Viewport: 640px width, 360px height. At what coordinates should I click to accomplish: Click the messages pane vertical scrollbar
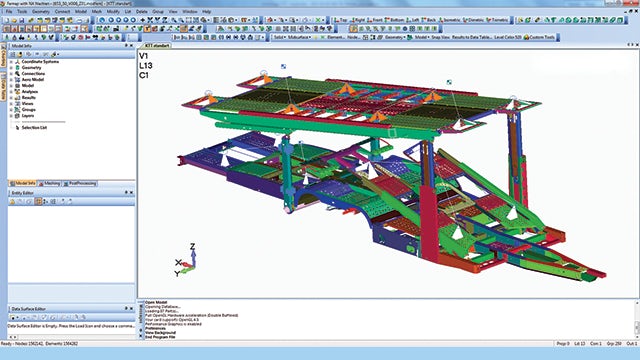pos(637,321)
